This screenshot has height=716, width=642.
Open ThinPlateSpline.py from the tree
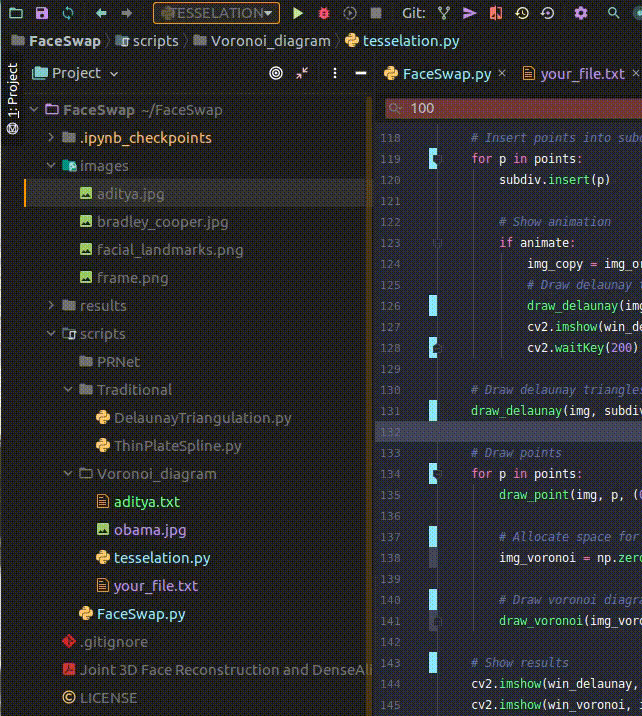[x=178, y=446]
